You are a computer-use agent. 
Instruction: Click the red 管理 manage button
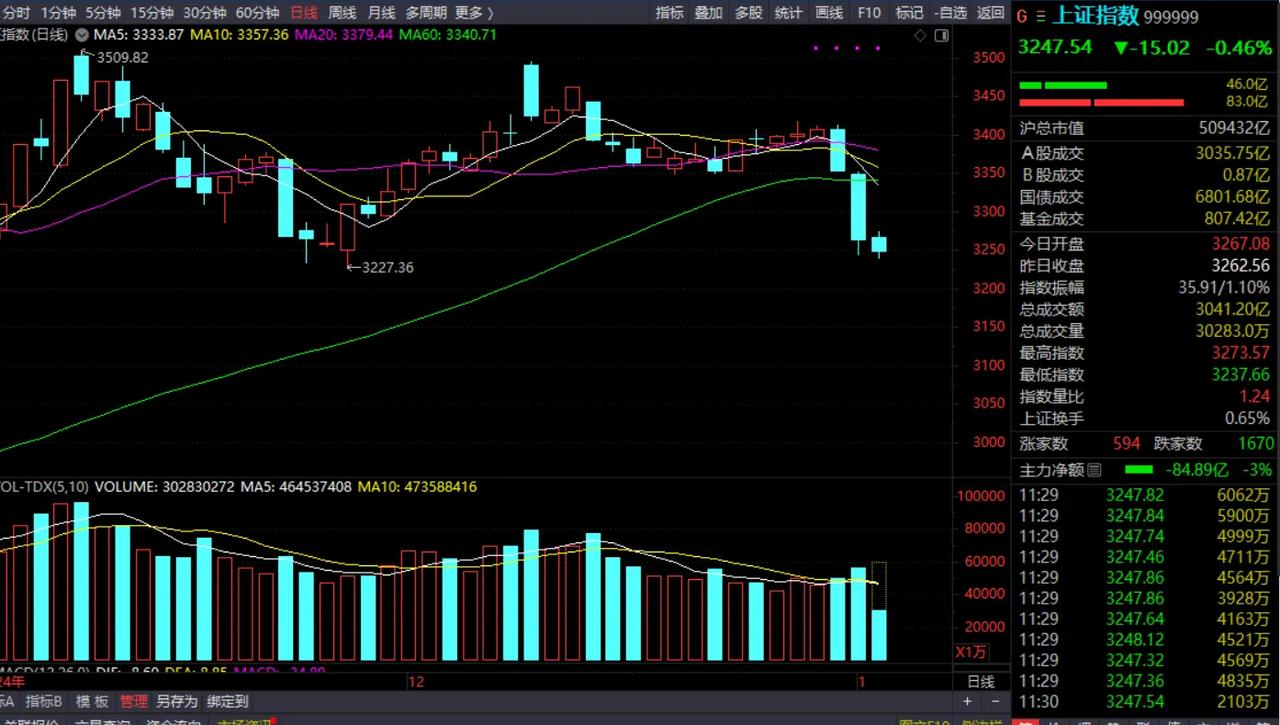coord(133,702)
